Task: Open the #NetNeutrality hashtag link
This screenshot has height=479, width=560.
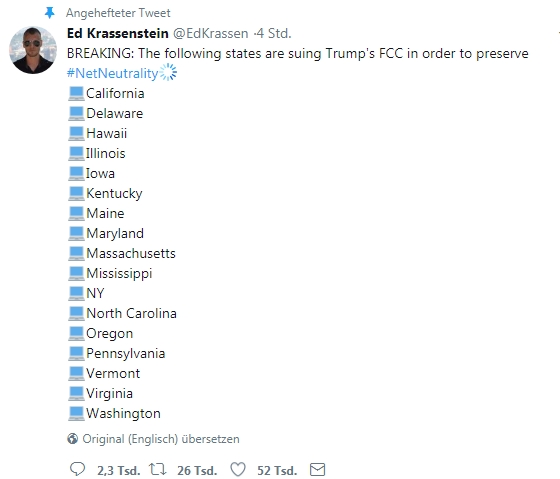Action: pos(112,73)
